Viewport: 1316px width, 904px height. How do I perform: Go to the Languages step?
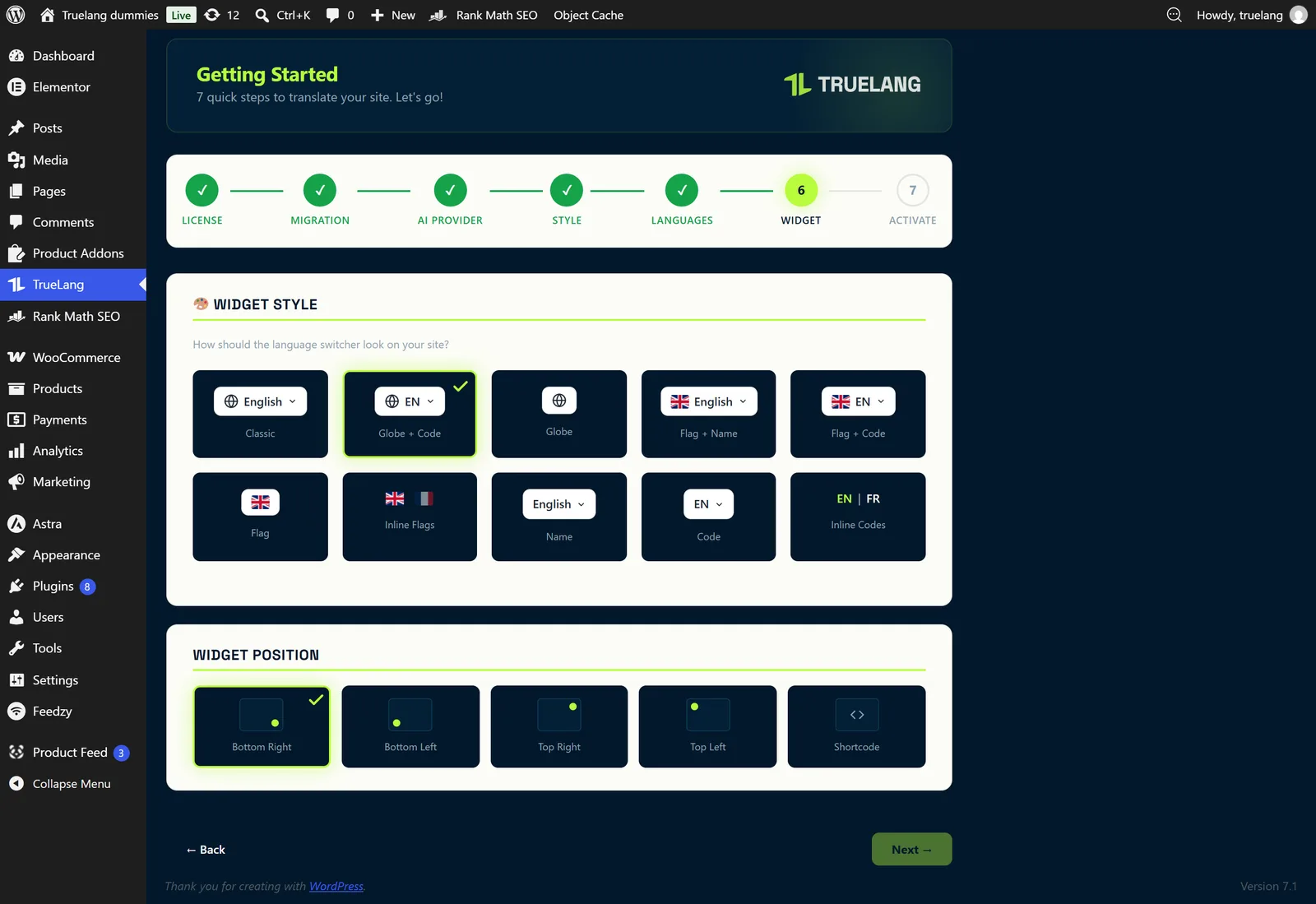(x=682, y=200)
